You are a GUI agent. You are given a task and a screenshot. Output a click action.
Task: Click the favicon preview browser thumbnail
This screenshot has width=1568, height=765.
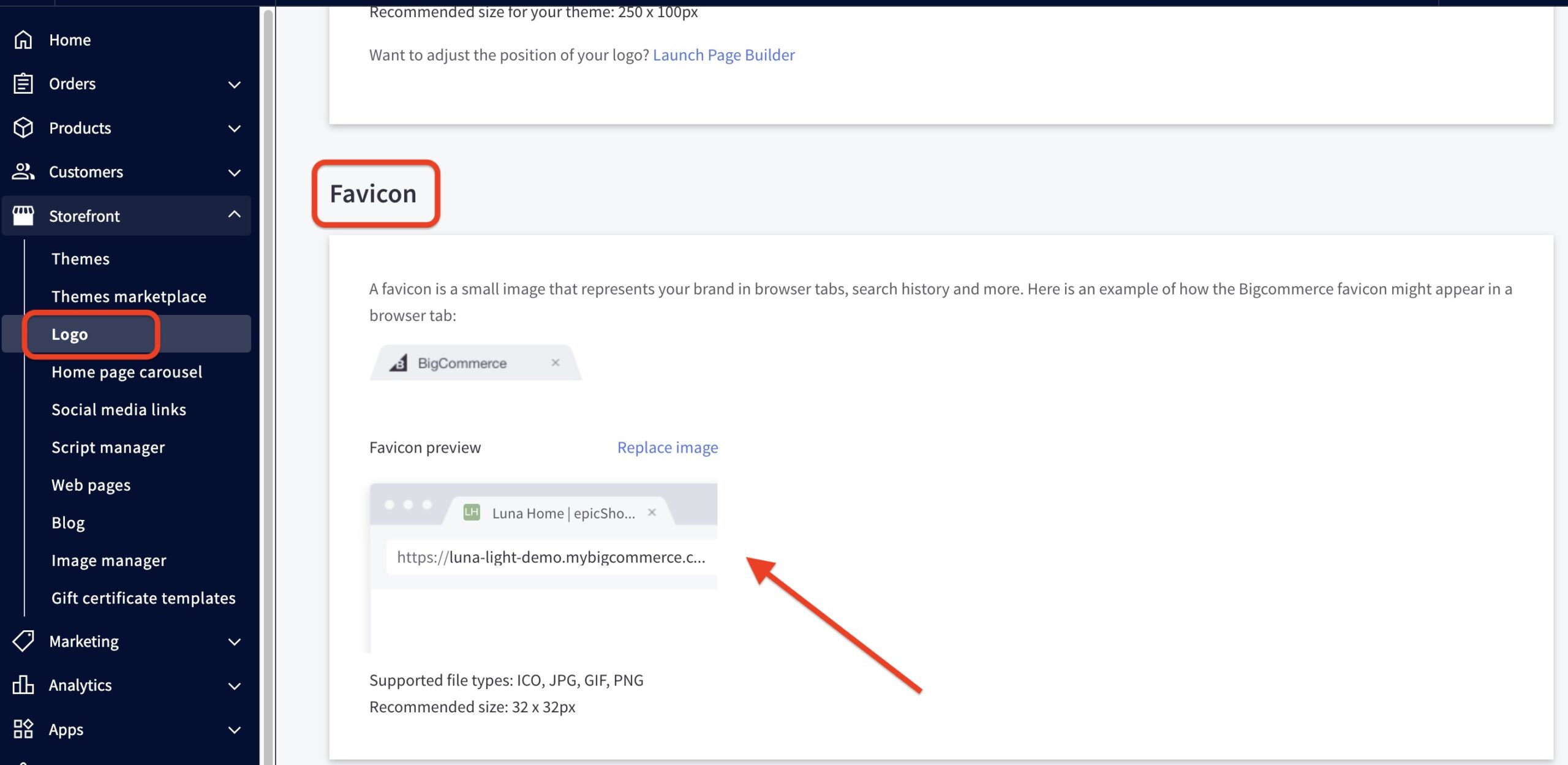543,567
